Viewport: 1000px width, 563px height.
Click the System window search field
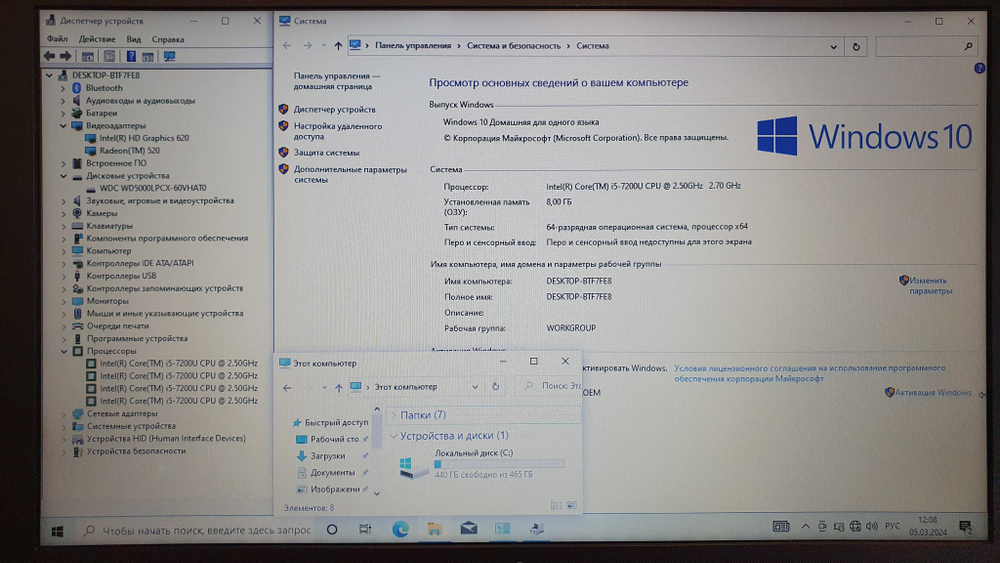927,47
